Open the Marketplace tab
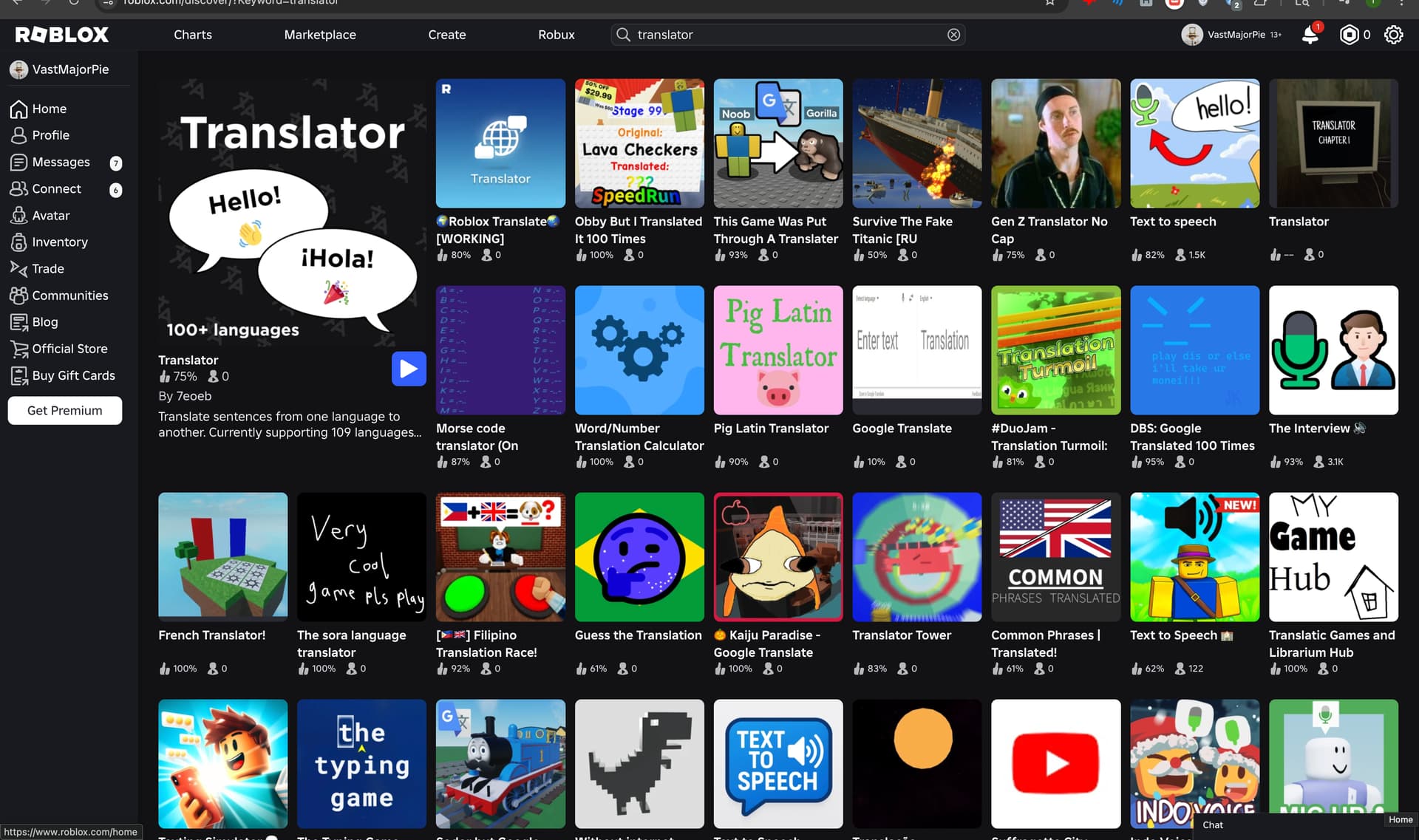Viewport: 1419px width, 840px height. [x=319, y=35]
